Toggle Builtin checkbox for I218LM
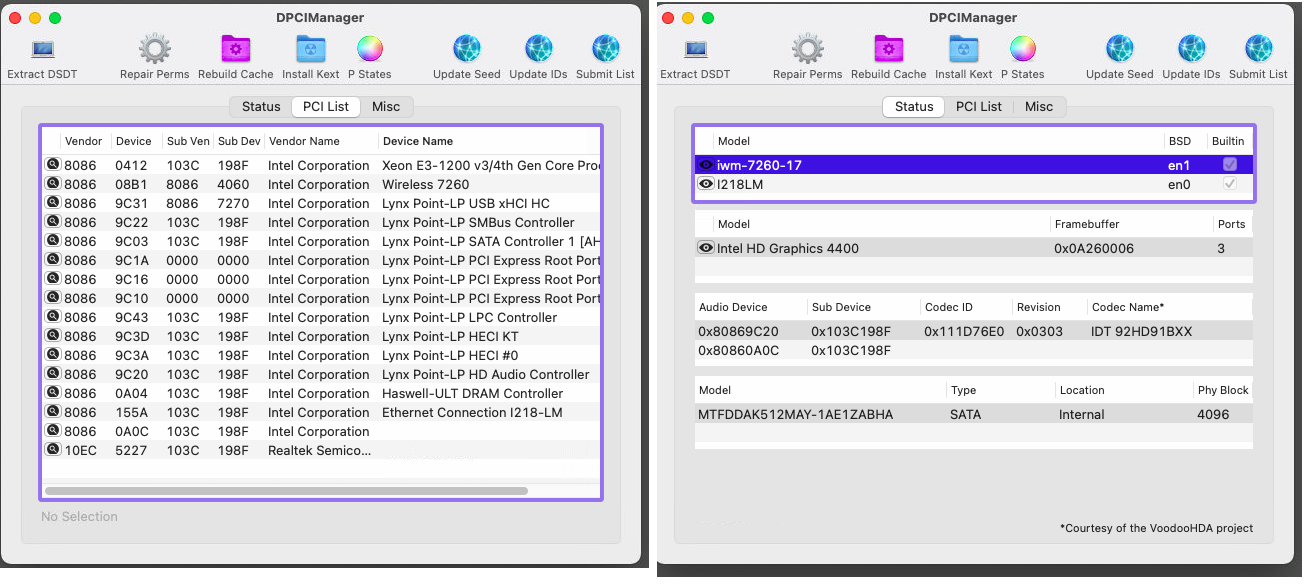This screenshot has width=1310, height=585. coord(1230,184)
